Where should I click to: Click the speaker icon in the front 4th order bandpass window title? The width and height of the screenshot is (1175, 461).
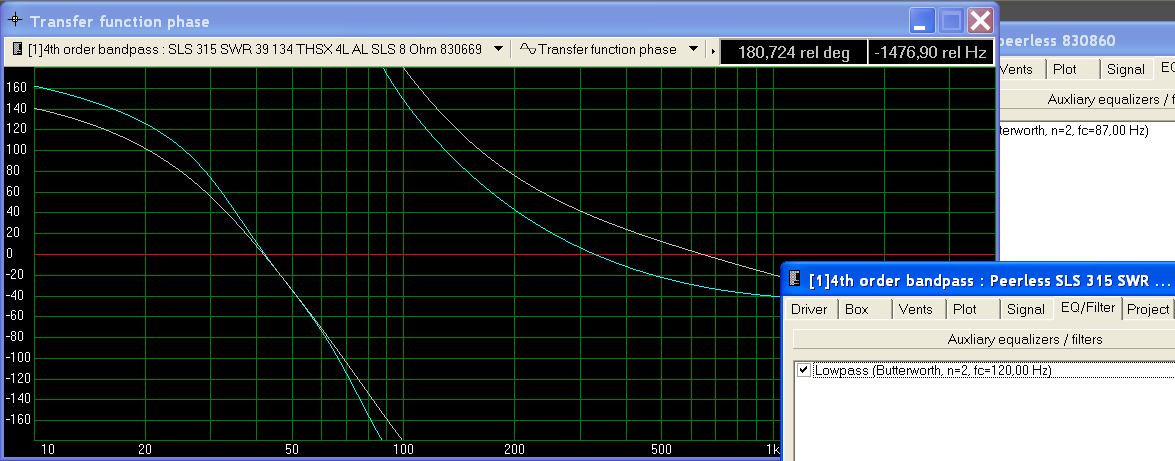tap(795, 280)
